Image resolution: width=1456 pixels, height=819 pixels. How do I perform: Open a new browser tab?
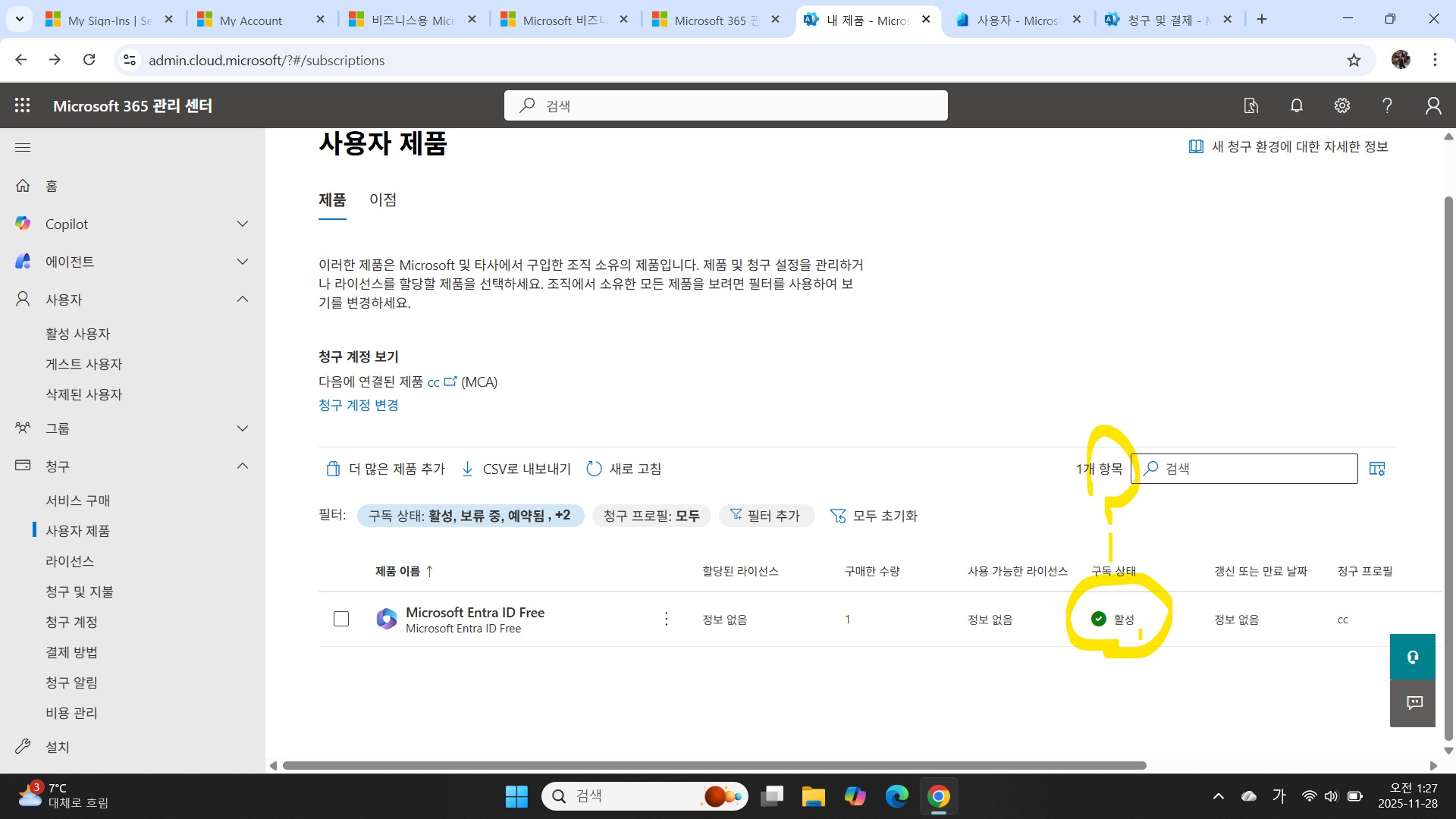click(x=1262, y=20)
